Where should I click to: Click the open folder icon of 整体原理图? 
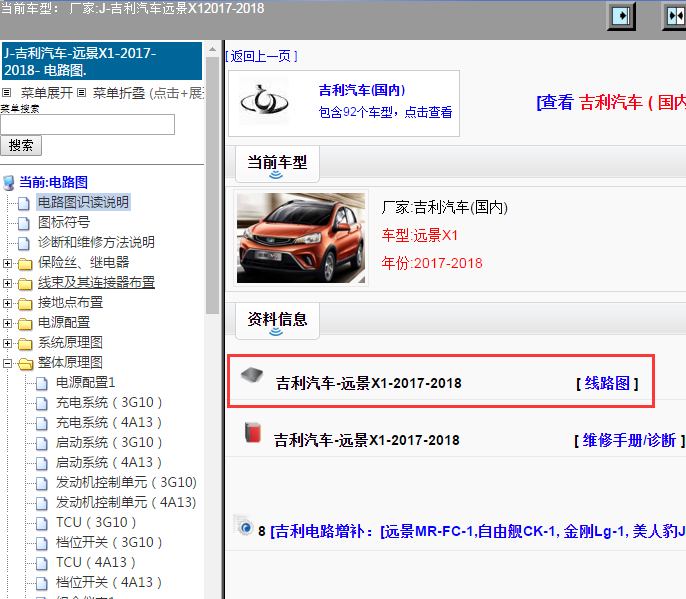coord(25,363)
